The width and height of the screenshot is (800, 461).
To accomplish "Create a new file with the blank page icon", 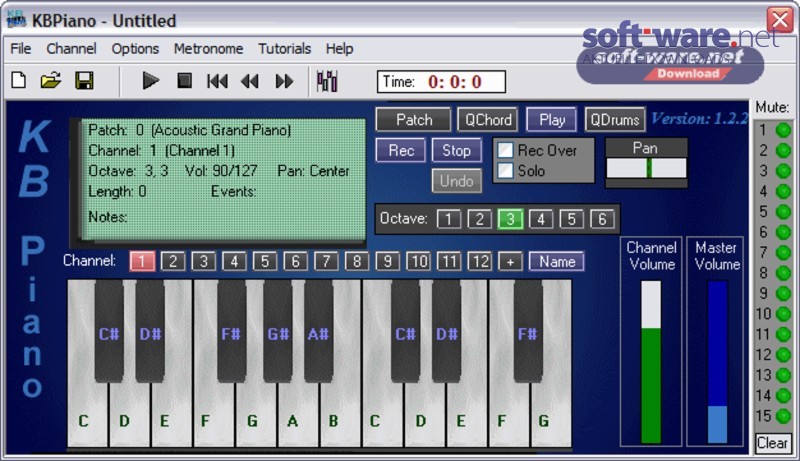I will pos(19,81).
